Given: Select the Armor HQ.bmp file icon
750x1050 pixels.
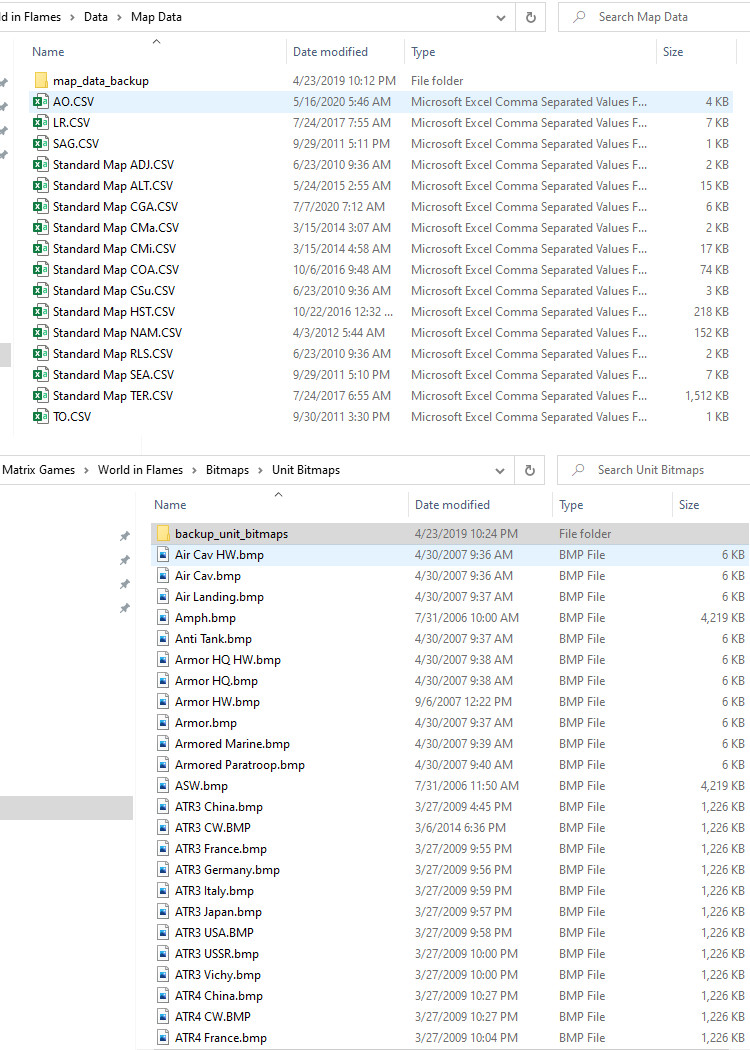Looking at the screenshot, I should pyautogui.click(x=163, y=681).
